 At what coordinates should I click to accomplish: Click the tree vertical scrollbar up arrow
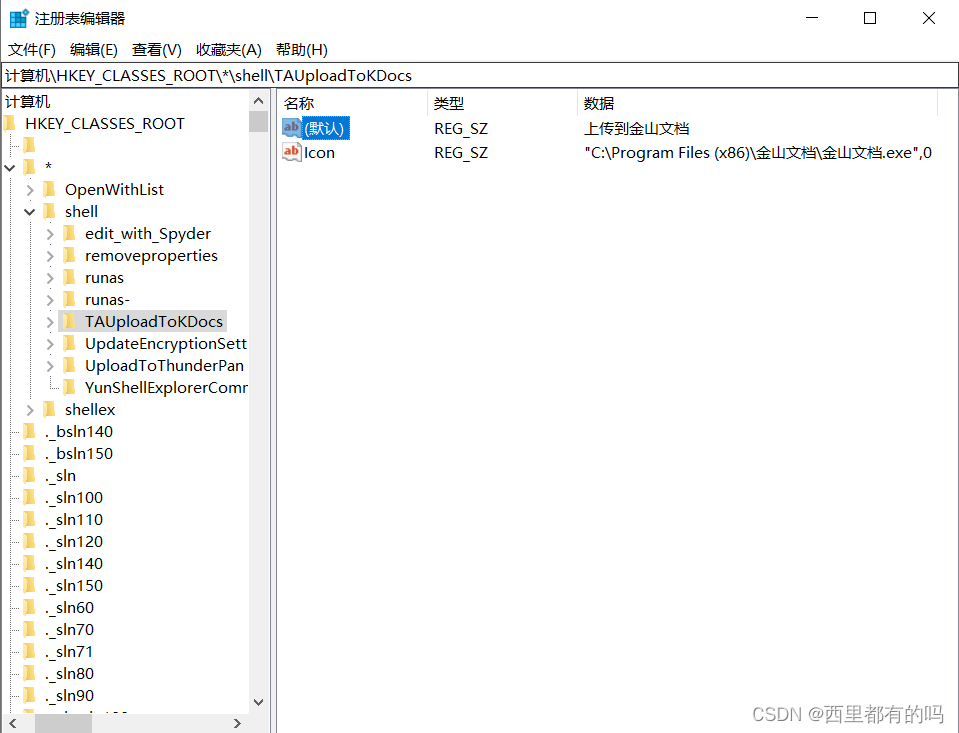259,101
